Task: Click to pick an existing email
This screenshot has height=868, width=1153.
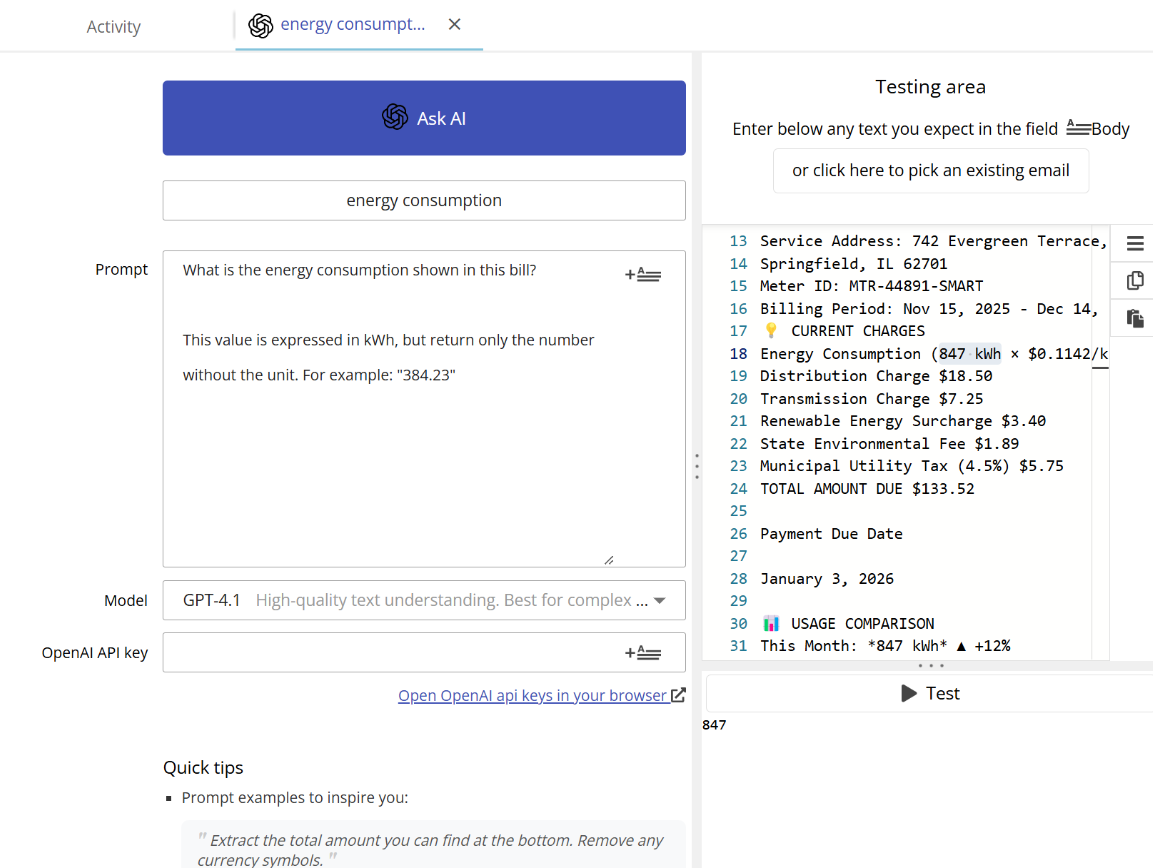Action: tap(930, 170)
